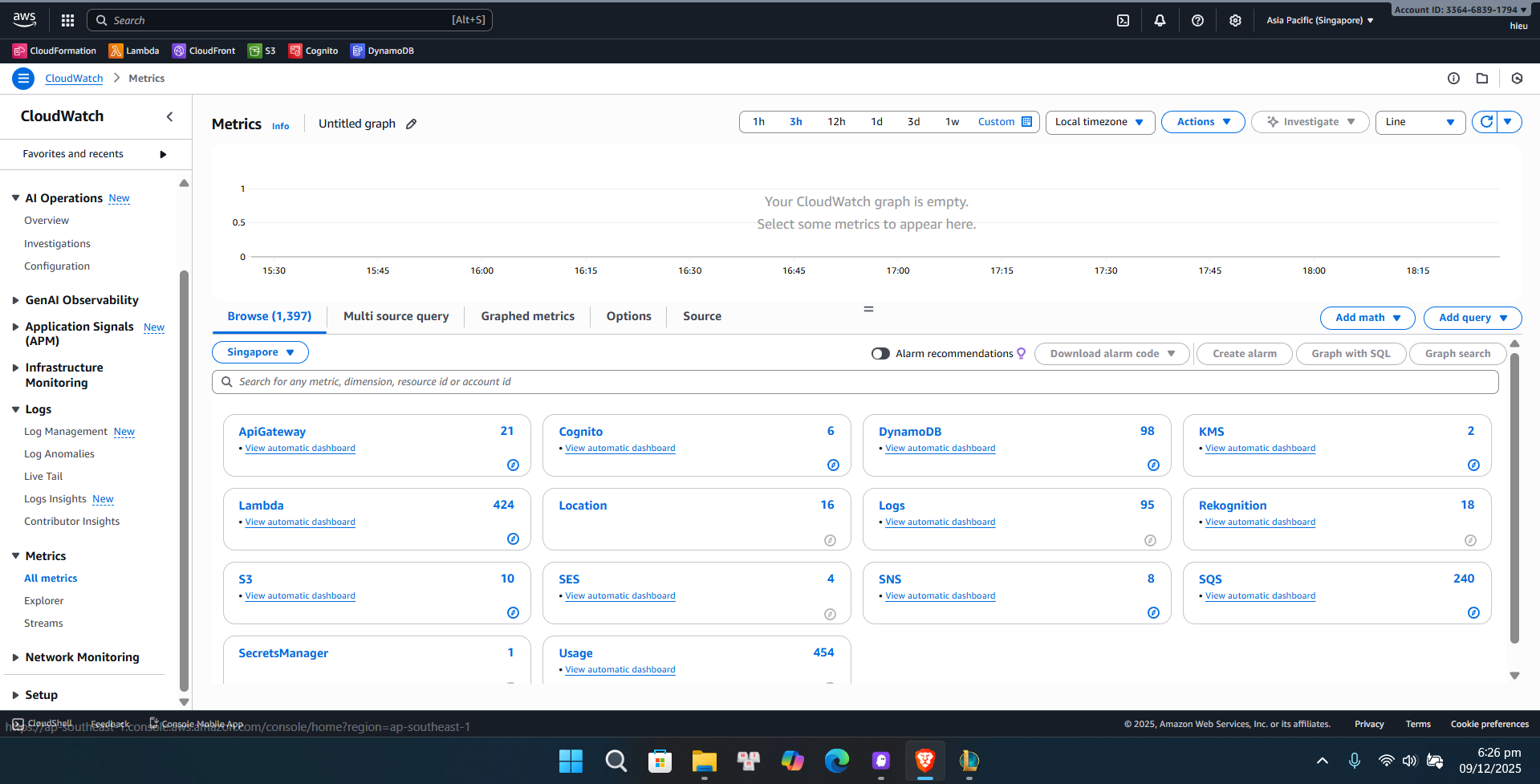Open Microsoft Edge from the taskbar
Screen dimensions: 1540x784
tap(836, 761)
